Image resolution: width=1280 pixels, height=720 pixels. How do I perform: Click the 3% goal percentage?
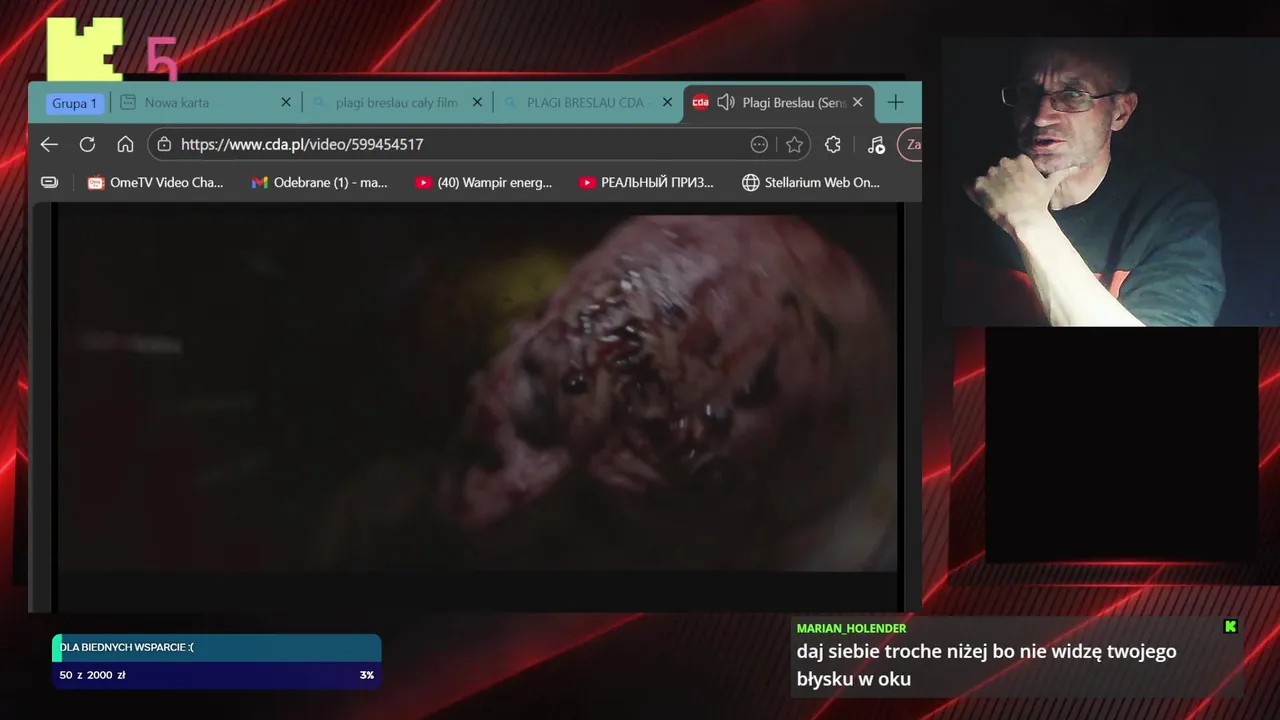(367, 675)
